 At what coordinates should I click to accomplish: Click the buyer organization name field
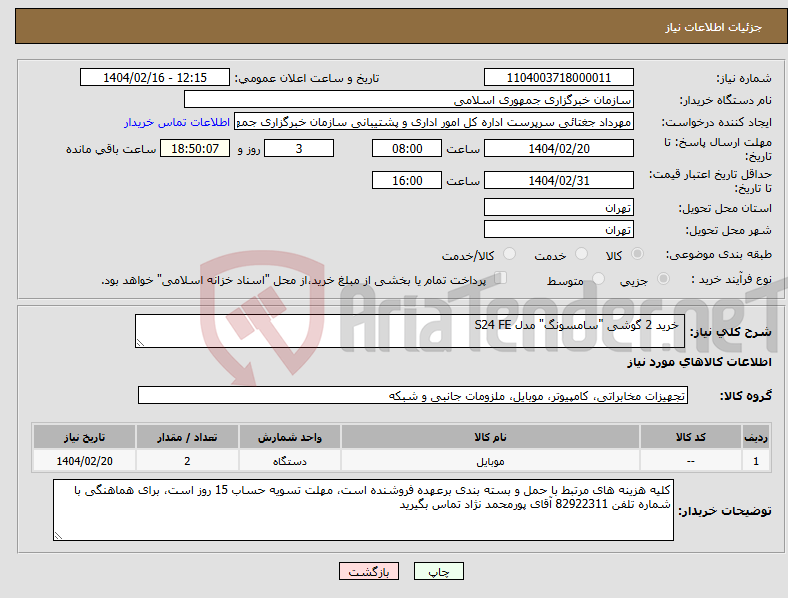coord(409,99)
